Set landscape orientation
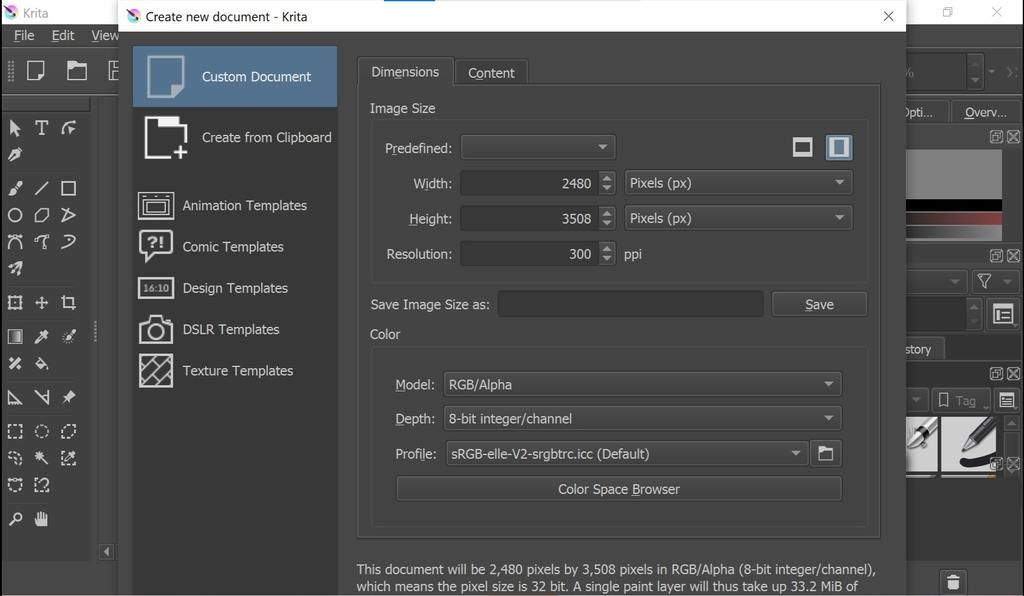Viewport: 1024px width, 596px height. click(x=803, y=147)
